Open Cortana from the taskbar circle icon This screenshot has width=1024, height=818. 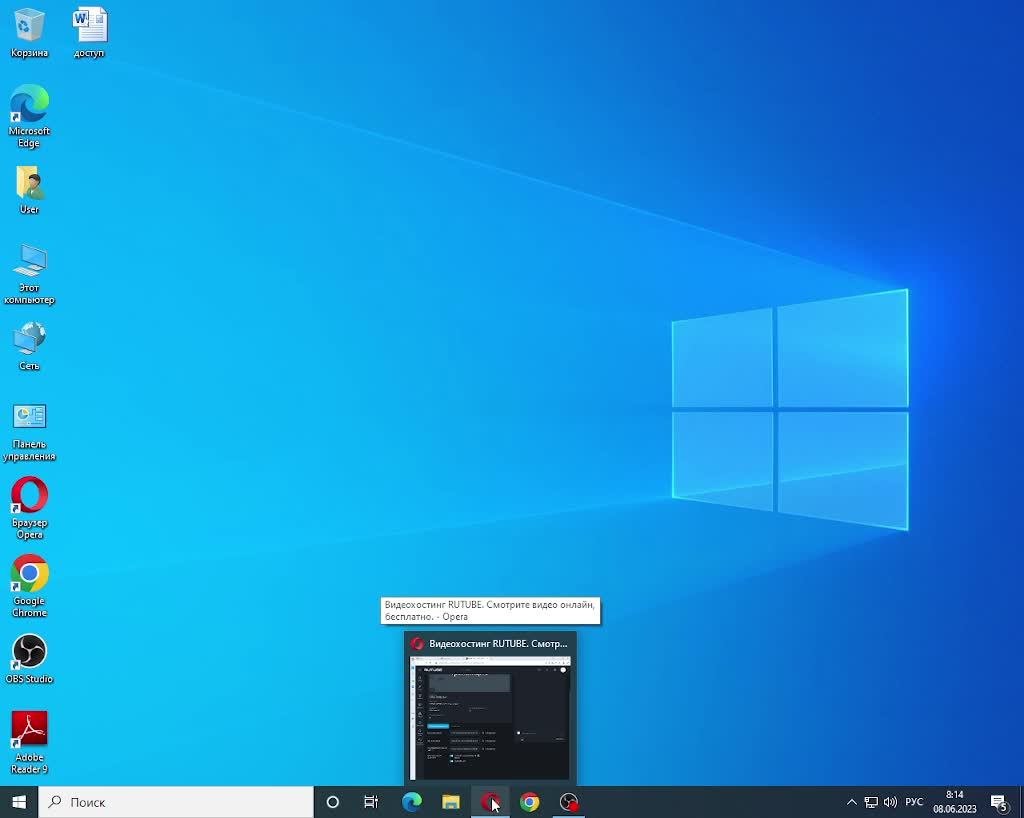332,802
